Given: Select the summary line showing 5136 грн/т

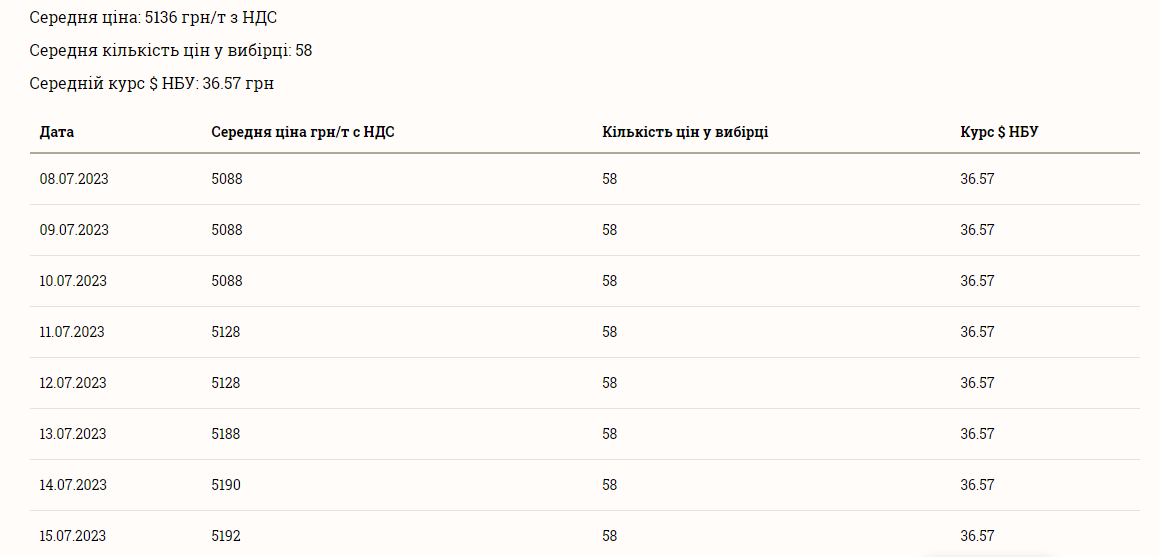Looking at the screenshot, I should [x=153, y=18].
